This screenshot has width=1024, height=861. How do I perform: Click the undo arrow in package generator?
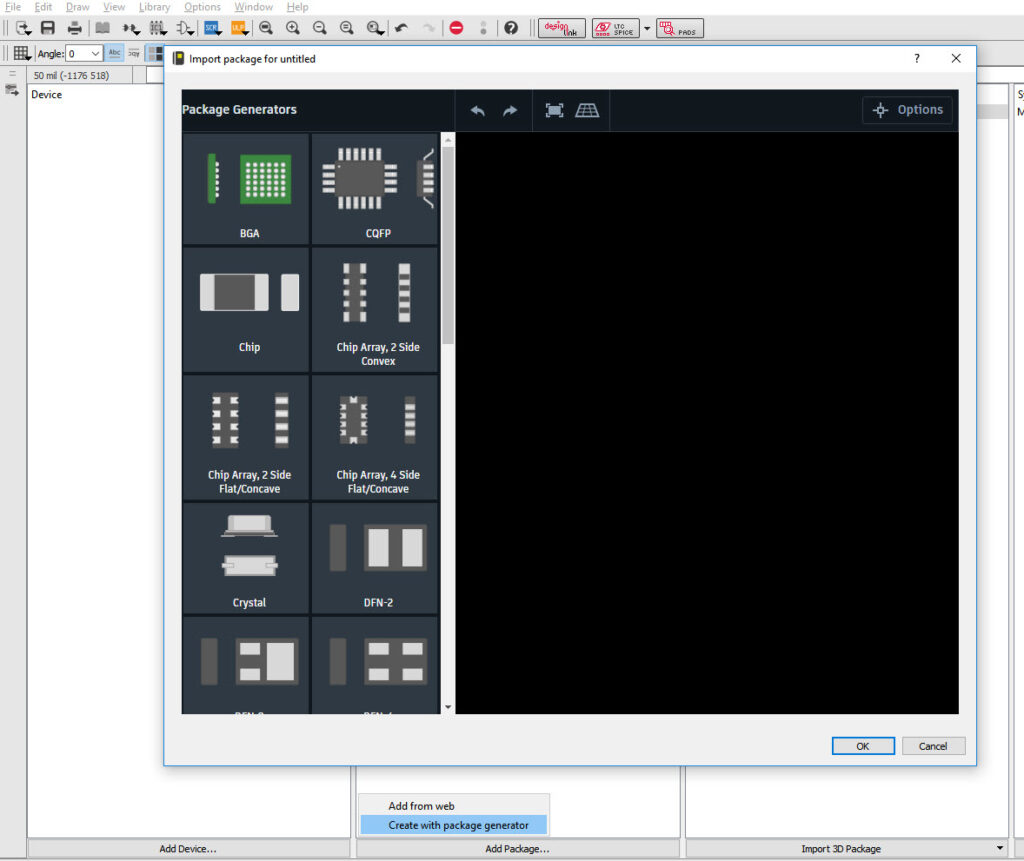477,110
